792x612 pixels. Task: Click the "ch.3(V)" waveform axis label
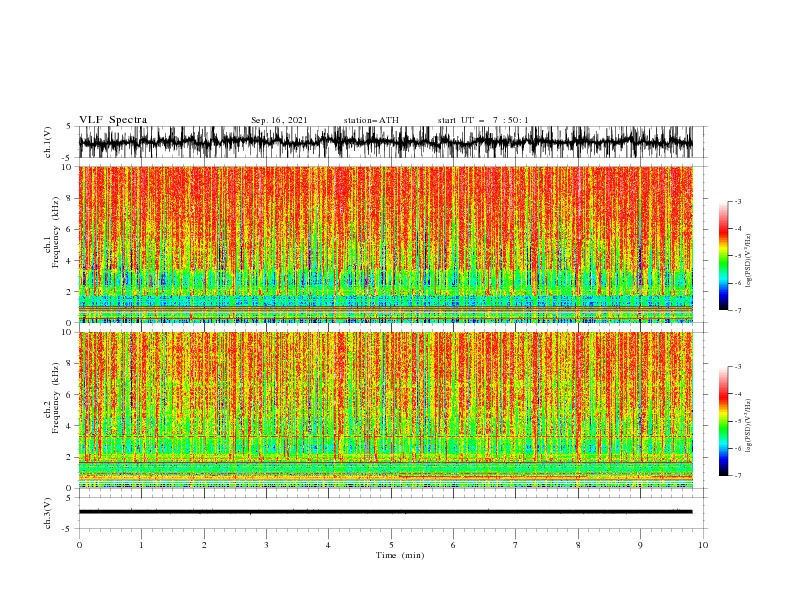48,513
